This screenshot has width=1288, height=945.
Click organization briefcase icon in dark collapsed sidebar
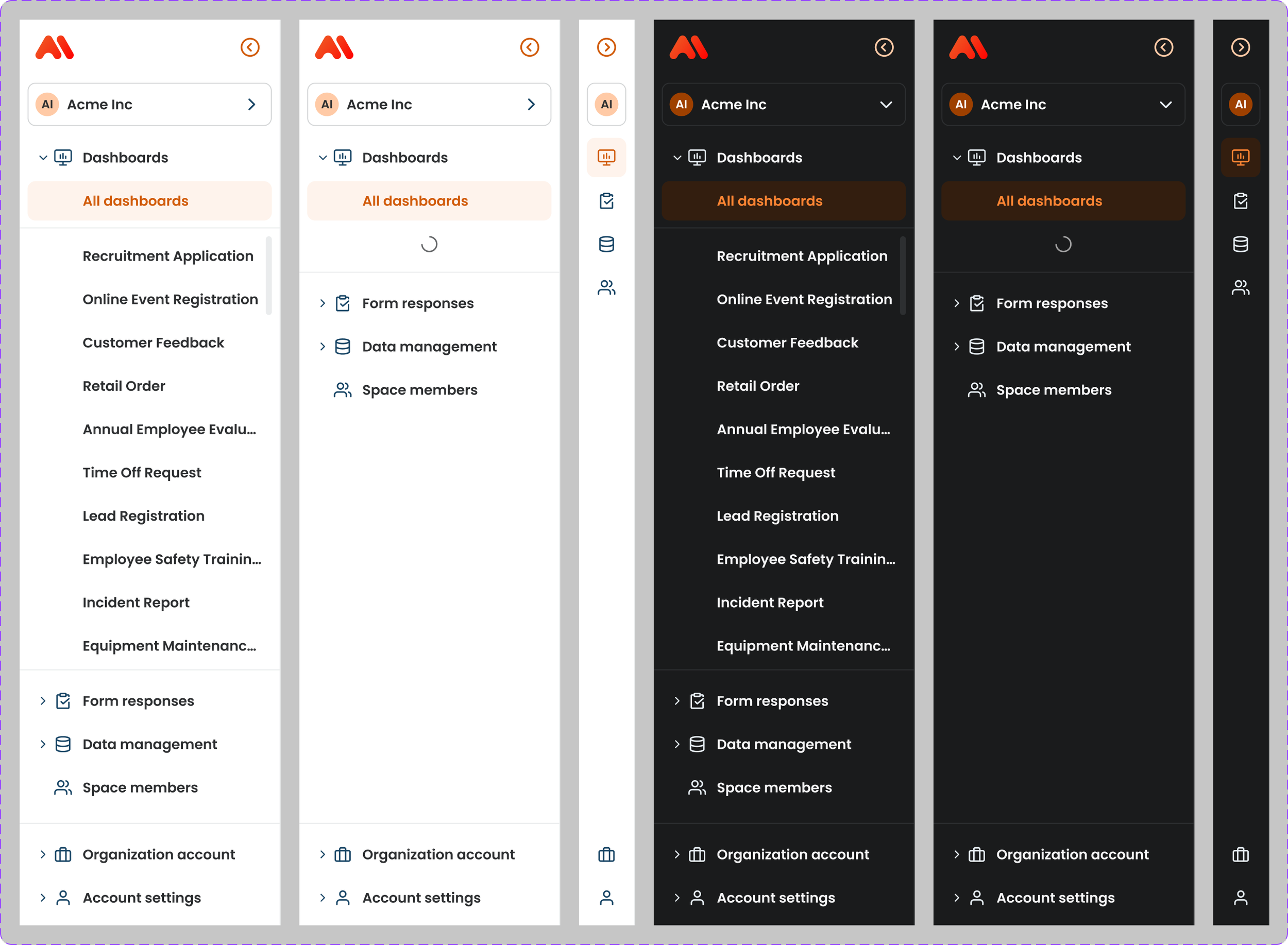pos(1240,854)
